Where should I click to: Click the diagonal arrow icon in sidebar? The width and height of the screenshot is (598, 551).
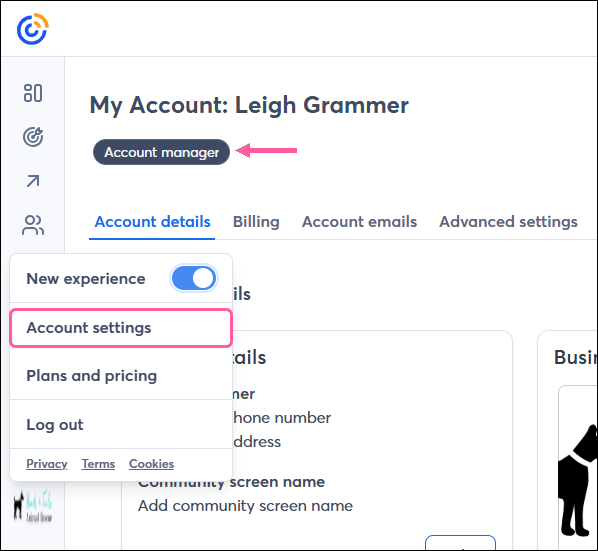point(33,181)
